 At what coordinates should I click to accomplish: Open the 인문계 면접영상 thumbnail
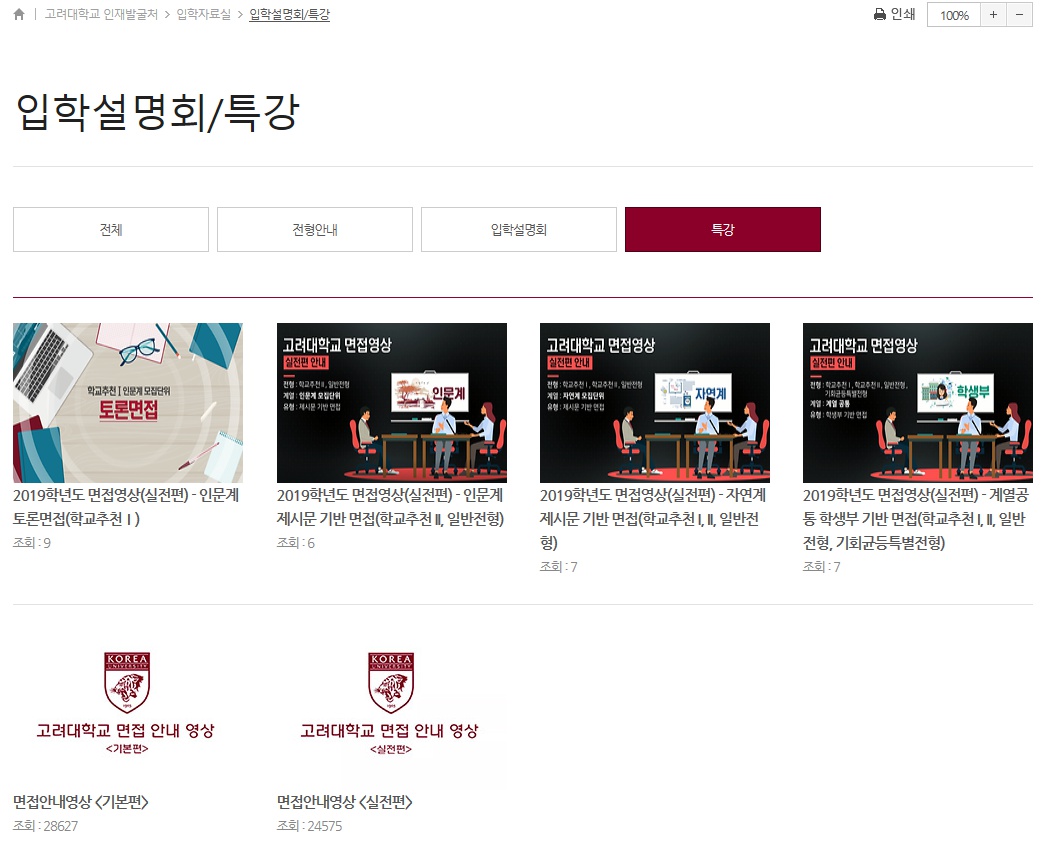click(392, 403)
